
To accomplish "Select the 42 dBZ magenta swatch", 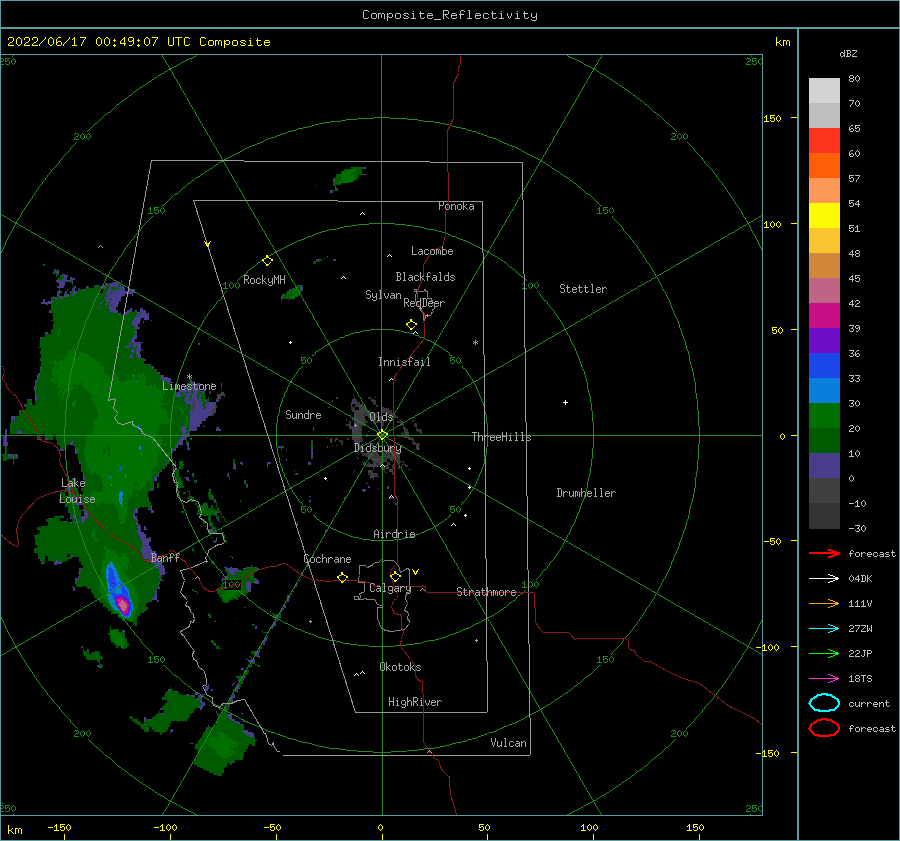I will pyautogui.click(x=824, y=315).
